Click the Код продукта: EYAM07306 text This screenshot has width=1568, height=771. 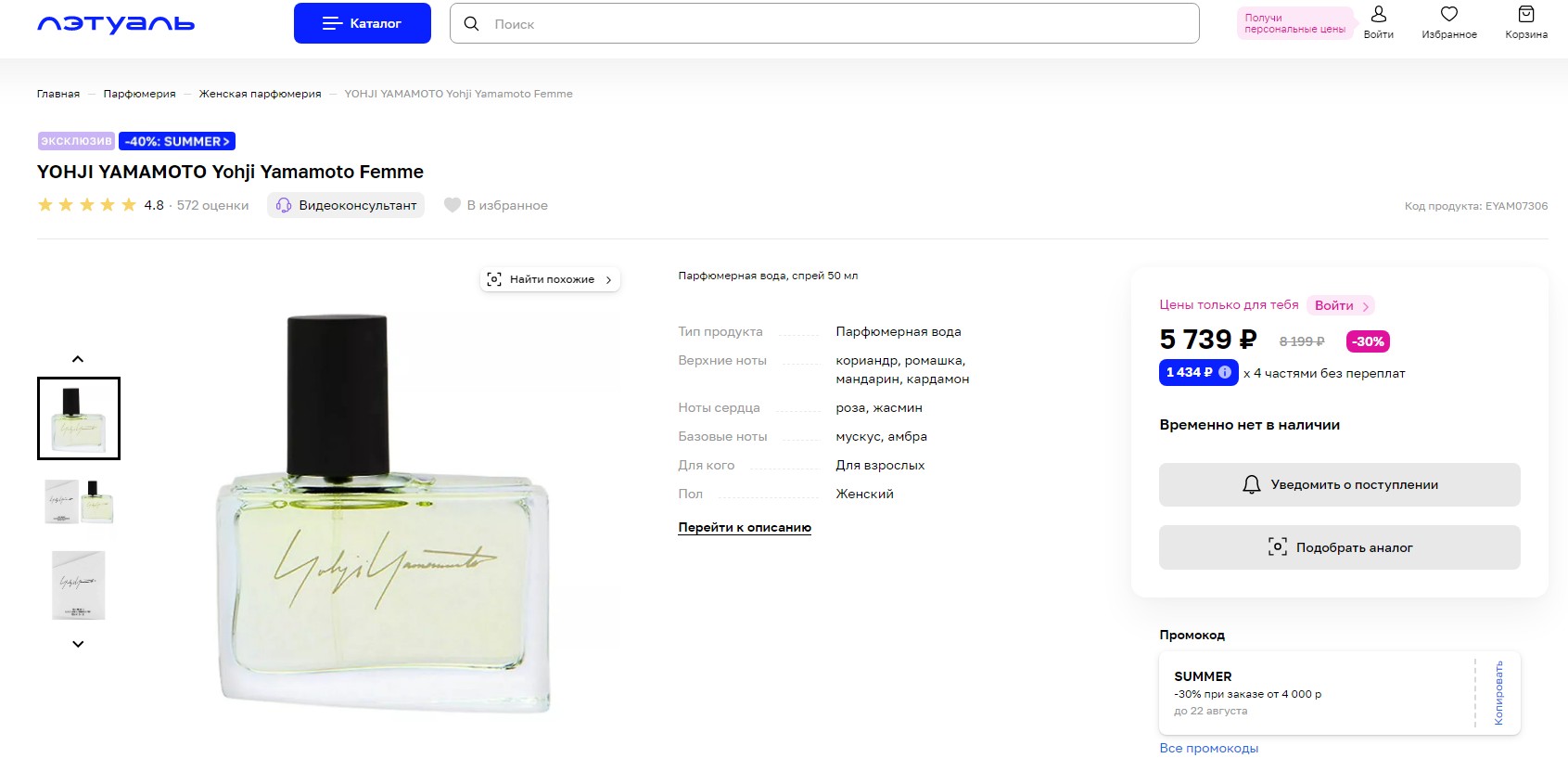[1476, 206]
